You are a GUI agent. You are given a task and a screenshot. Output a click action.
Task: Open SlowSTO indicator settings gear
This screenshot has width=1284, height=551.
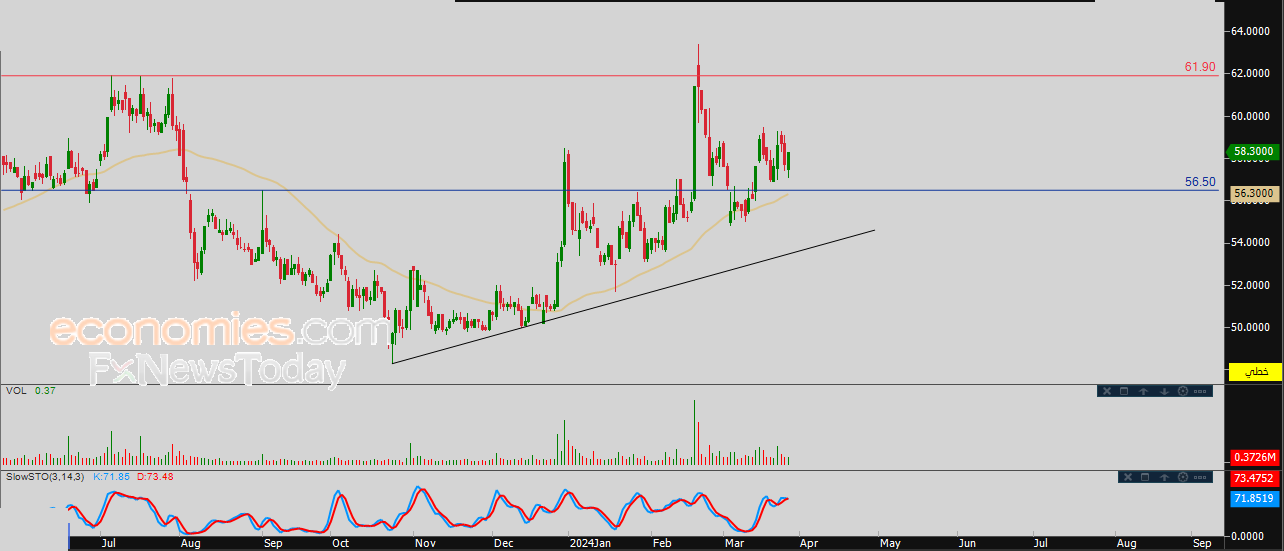(1183, 477)
